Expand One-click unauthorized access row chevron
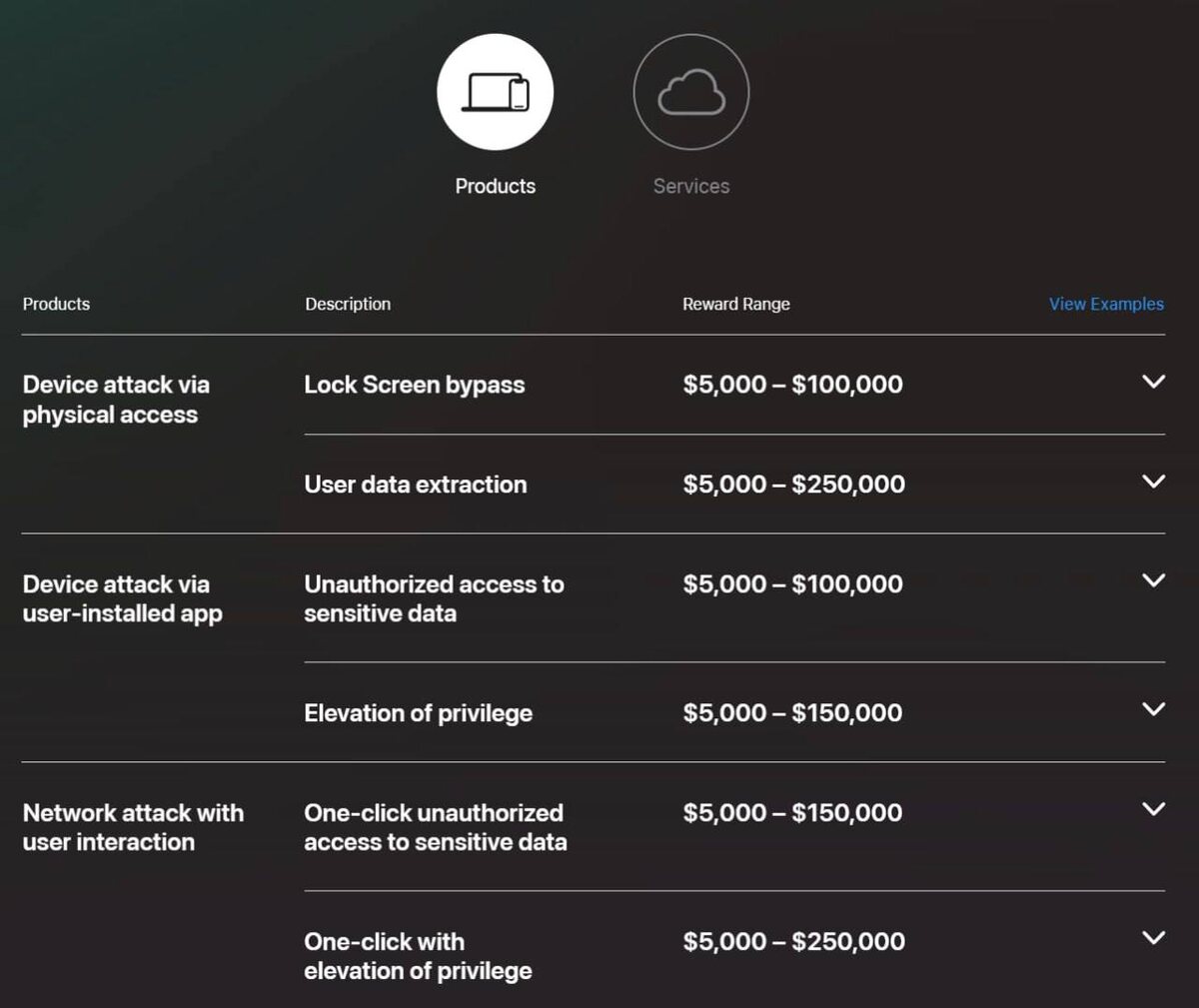 pyautogui.click(x=1153, y=809)
